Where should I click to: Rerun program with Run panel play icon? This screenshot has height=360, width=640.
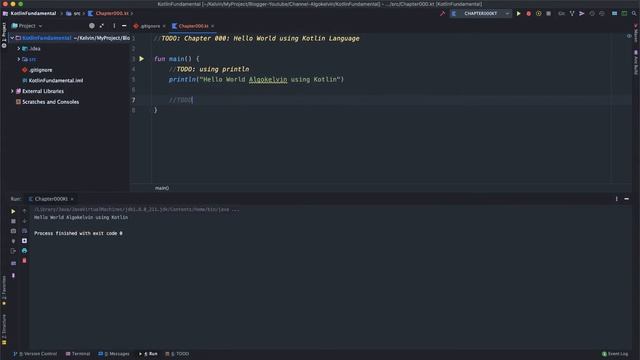point(13,211)
